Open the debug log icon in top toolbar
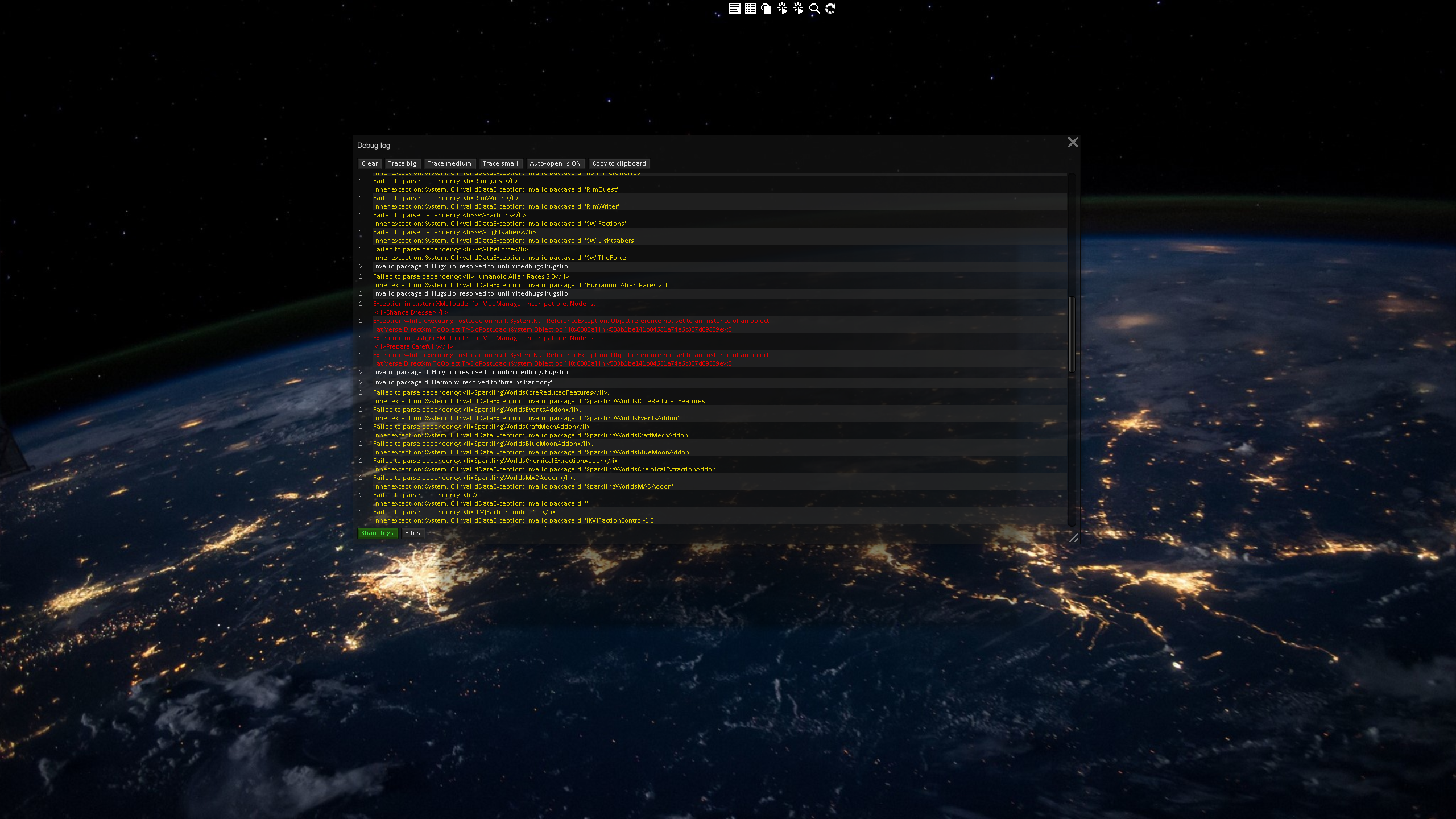 (734, 9)
